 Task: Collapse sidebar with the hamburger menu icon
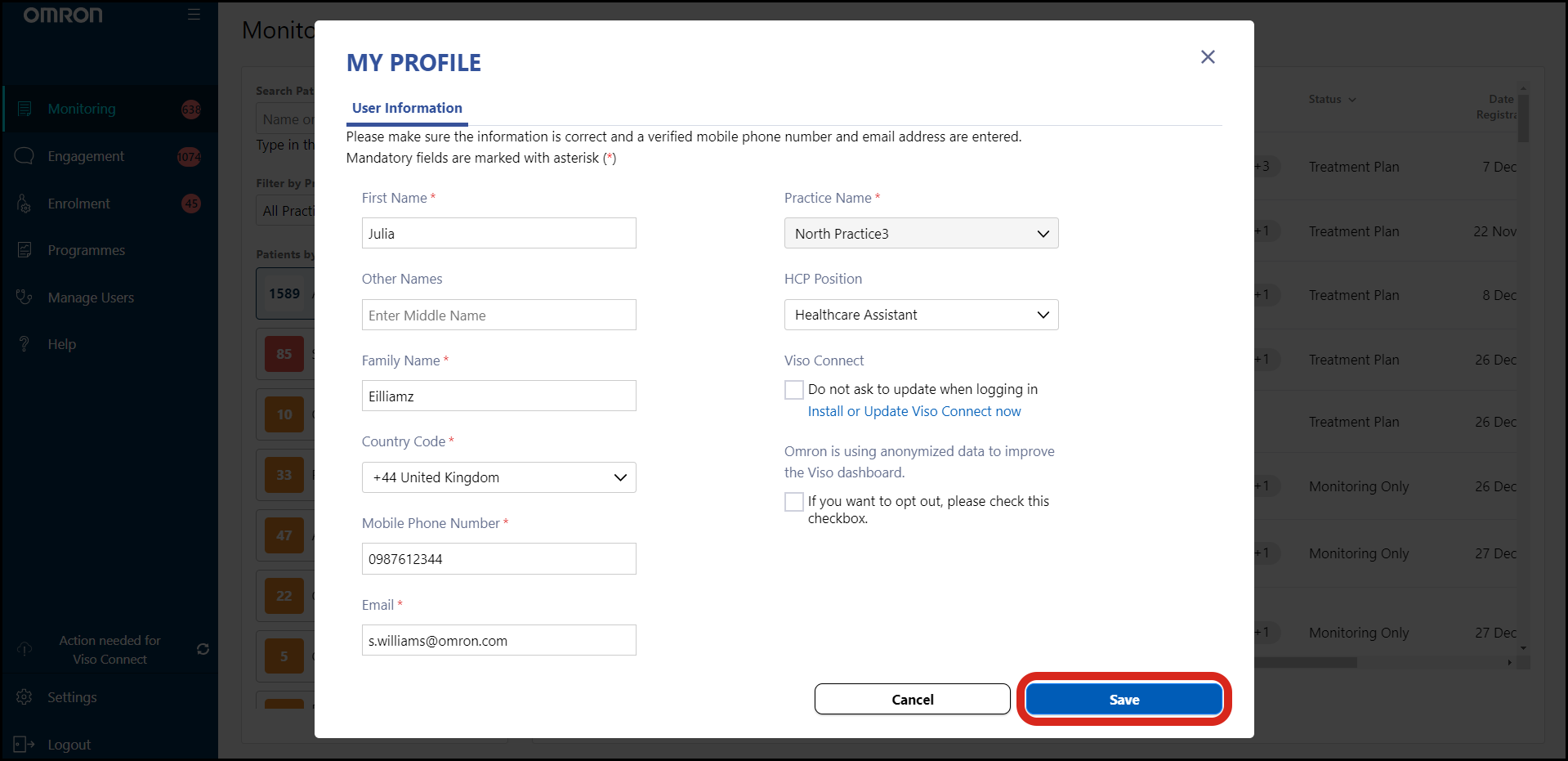coord(194,15)
